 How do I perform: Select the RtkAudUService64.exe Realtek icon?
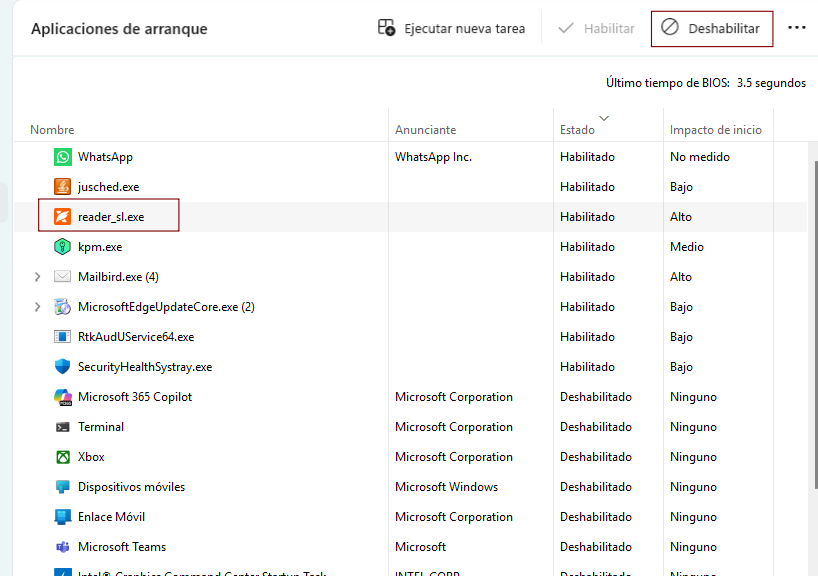(60, 336)
